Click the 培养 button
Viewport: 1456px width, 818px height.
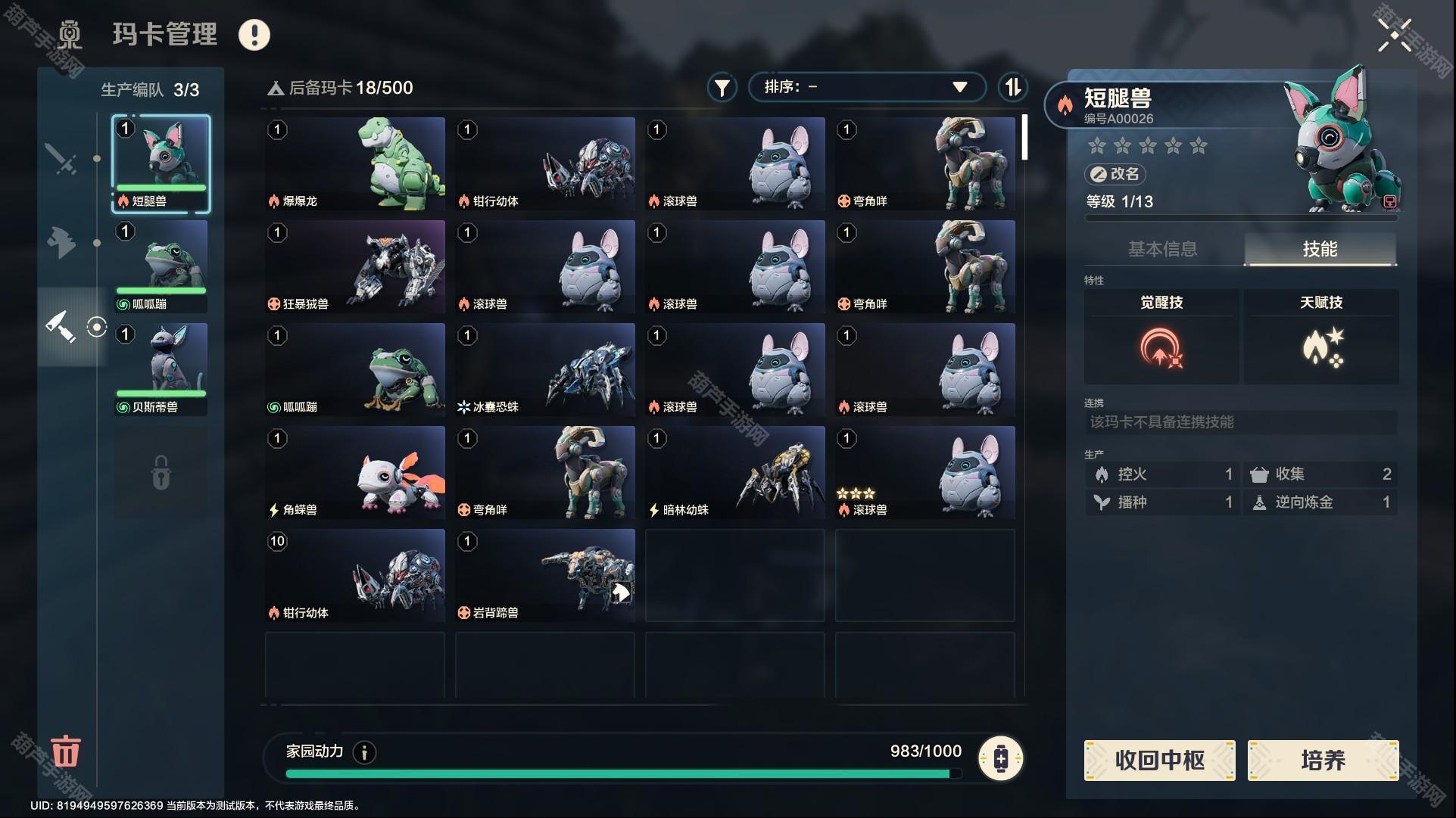[1323, 760]
